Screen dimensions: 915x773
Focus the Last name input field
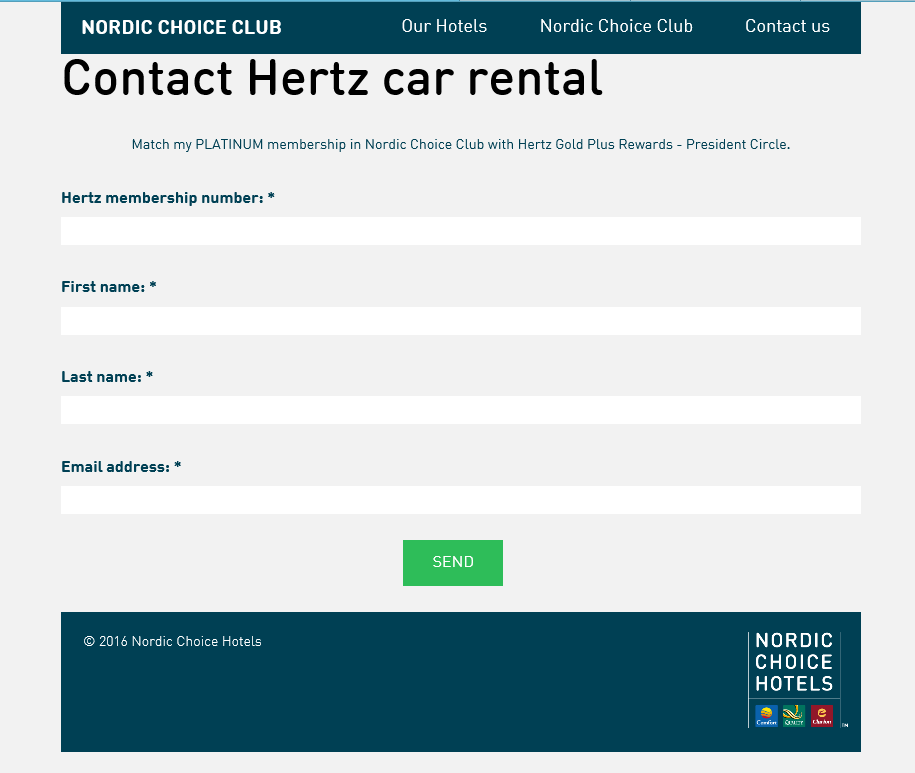point(461,410)
